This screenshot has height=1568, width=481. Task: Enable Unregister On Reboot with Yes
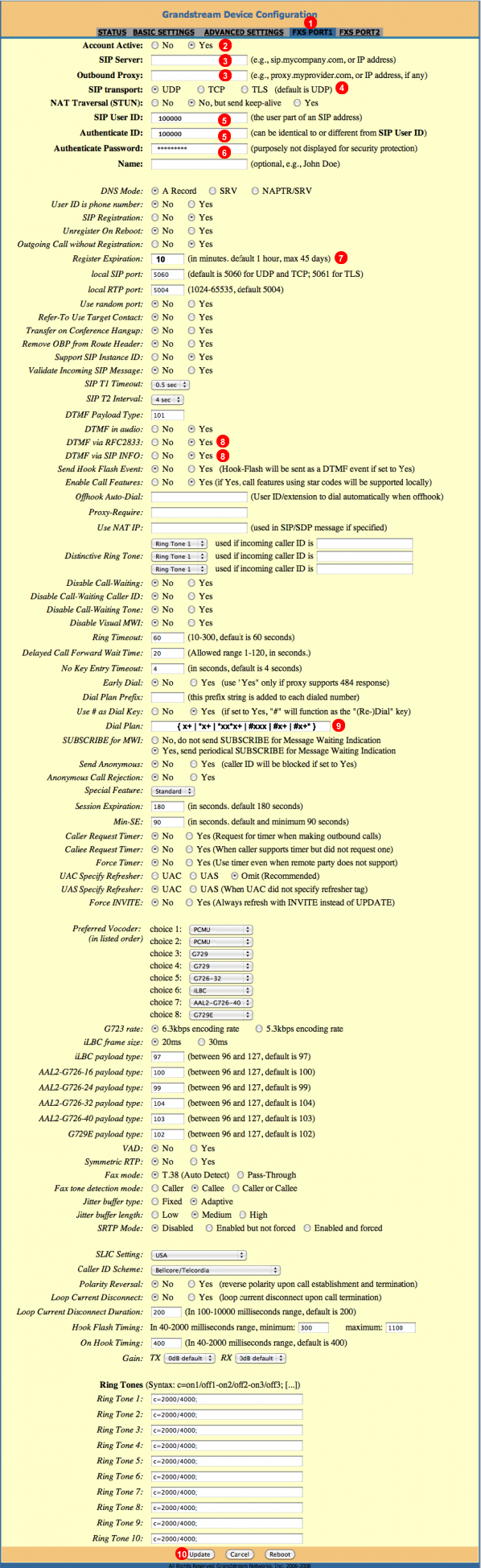pyautogui.click(x=191, y=230)
